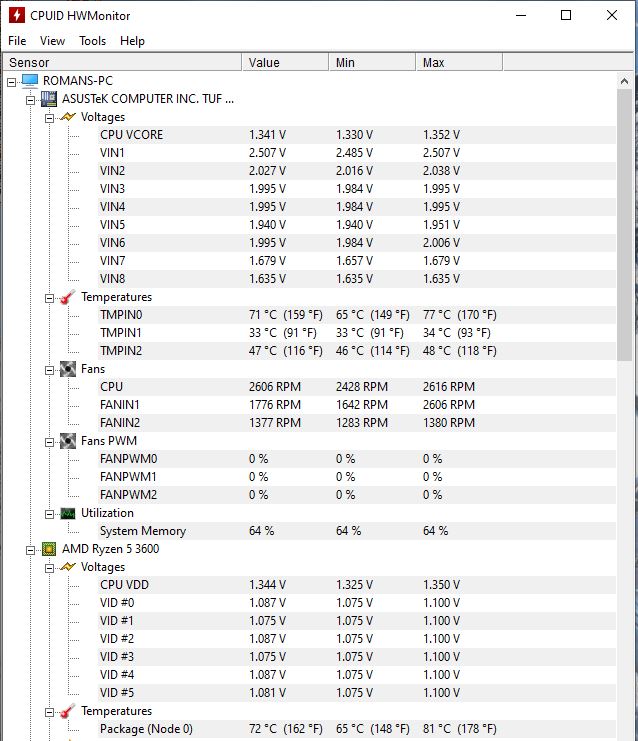Collapse the Utilization section
Image resolution: width=638 pixels, height=741 pixels.
click(x=50, y=514)
